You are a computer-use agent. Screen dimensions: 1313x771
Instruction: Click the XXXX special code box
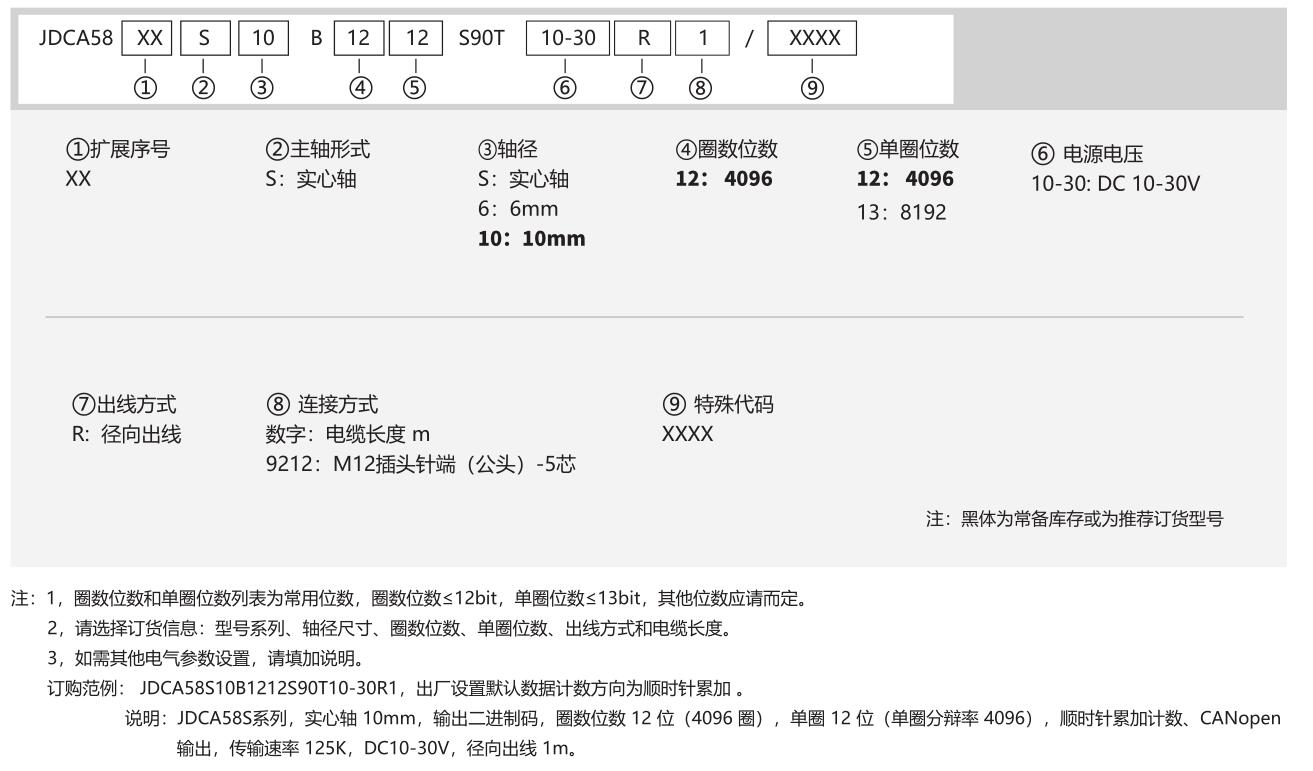click(x=813, y=40)
